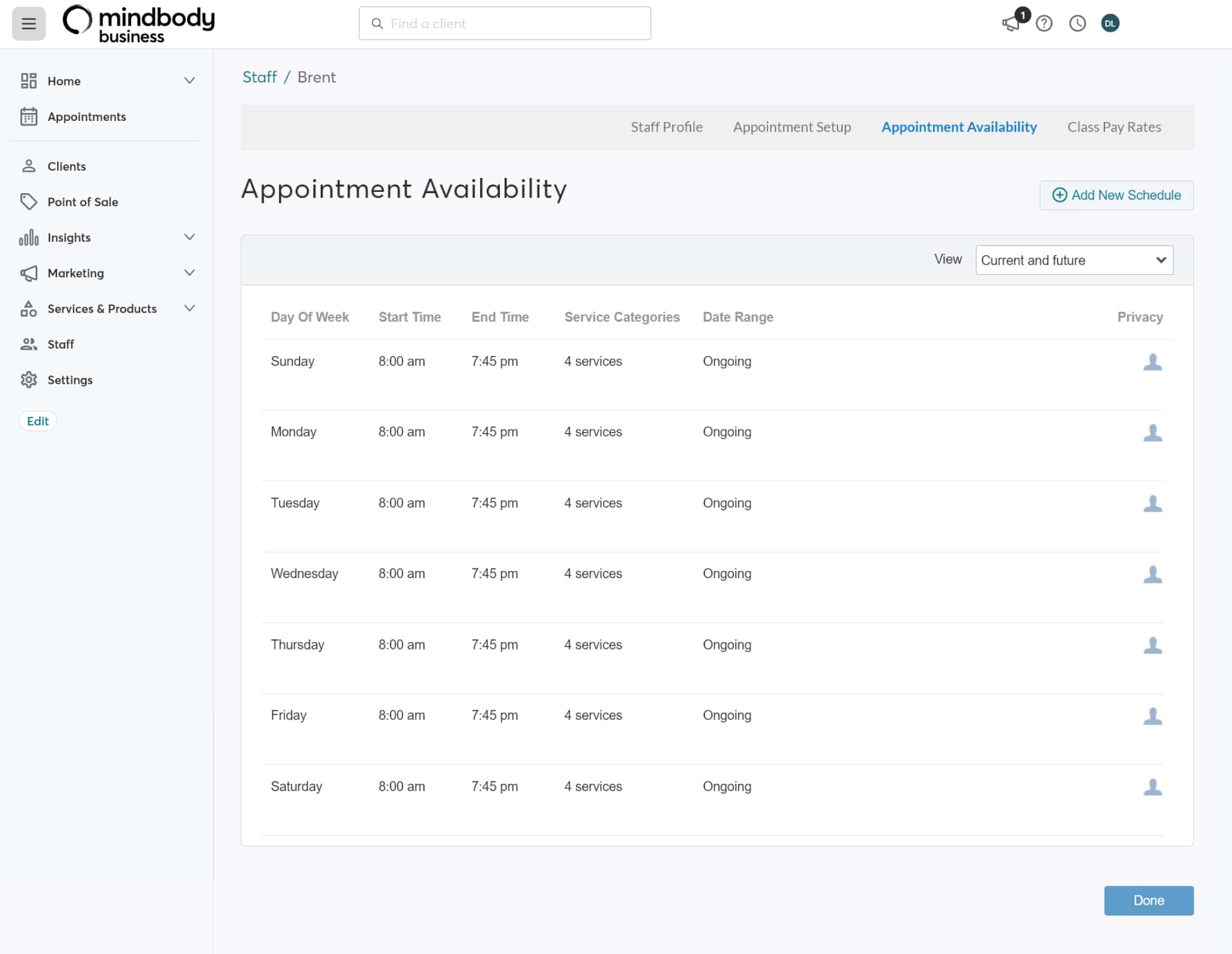Open the announcements megaphone icon
Image resolution: width=1232 pixels, height=954 pixels.
tap(1011, 23)
